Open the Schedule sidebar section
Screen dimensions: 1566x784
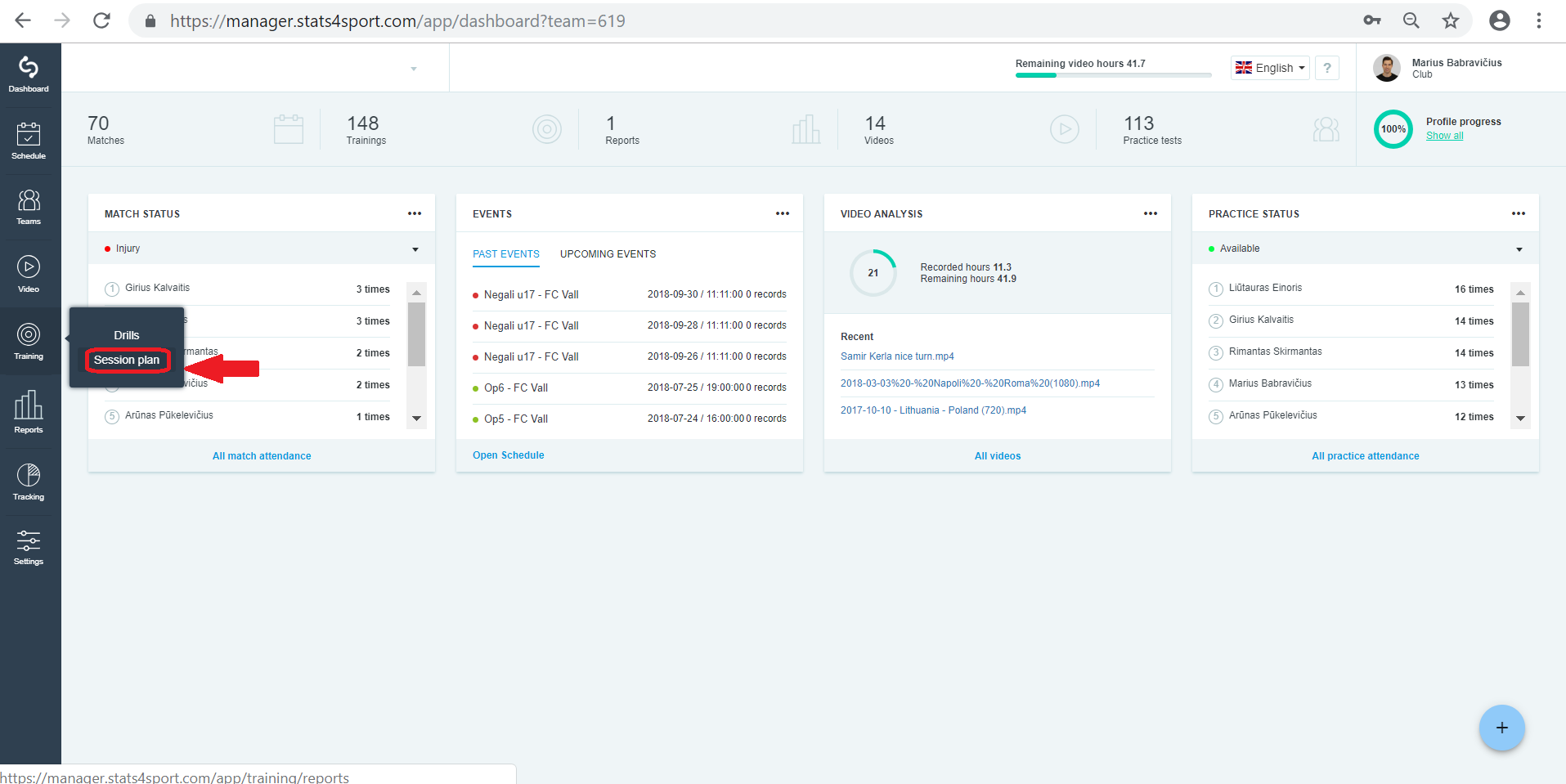29,141
